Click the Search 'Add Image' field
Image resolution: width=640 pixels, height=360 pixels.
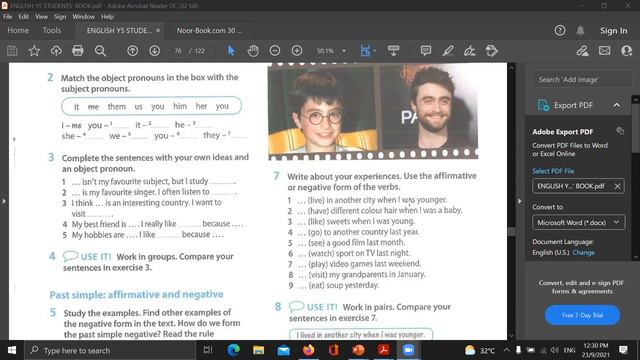coord(582,80)
